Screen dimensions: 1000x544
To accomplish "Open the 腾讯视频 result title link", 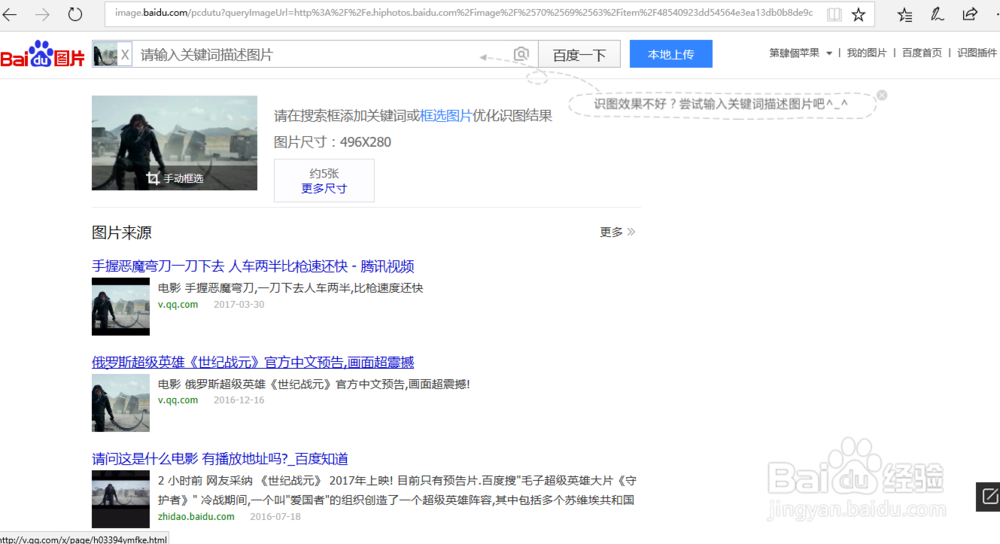I will (253, 266).
